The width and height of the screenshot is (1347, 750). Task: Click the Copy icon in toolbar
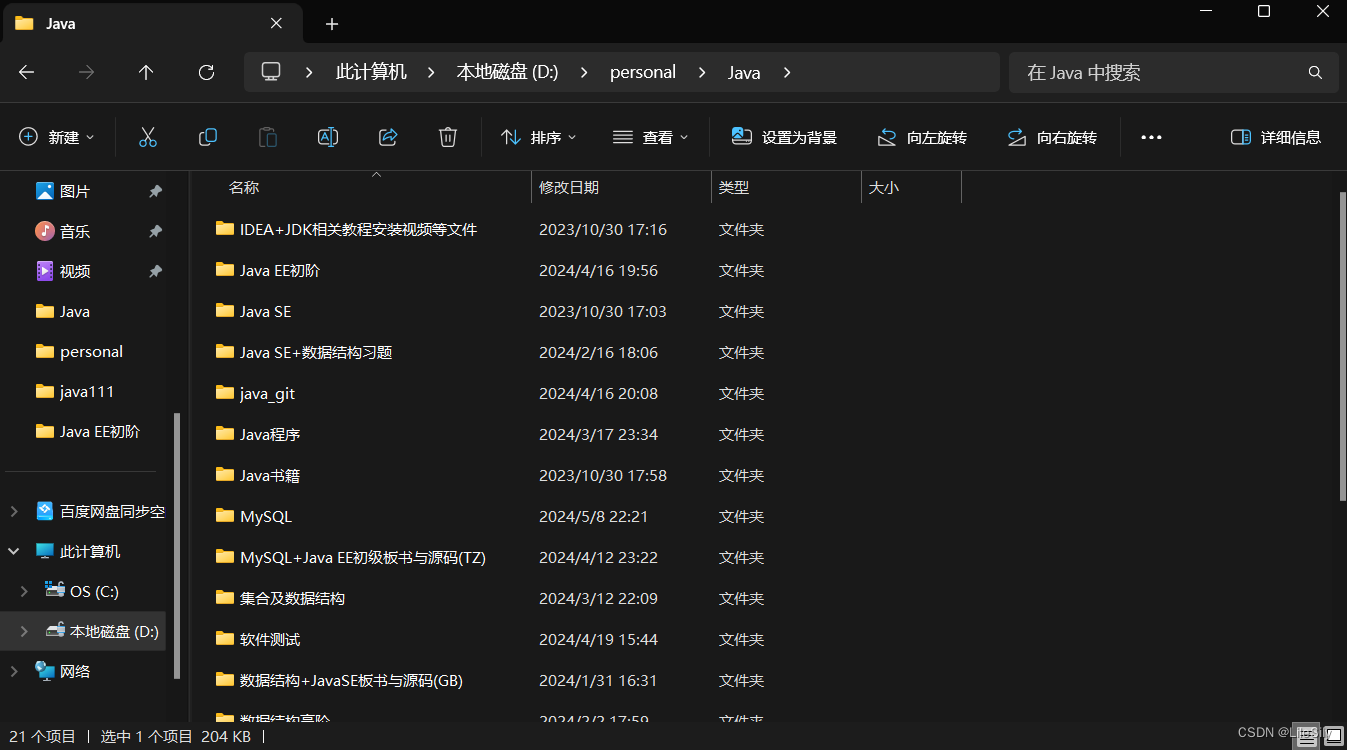[x=208, y=137]
